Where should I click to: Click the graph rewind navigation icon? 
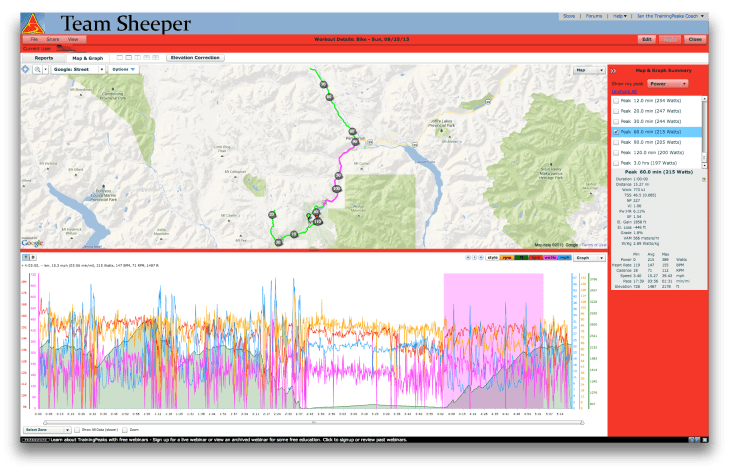pos(468,258)
